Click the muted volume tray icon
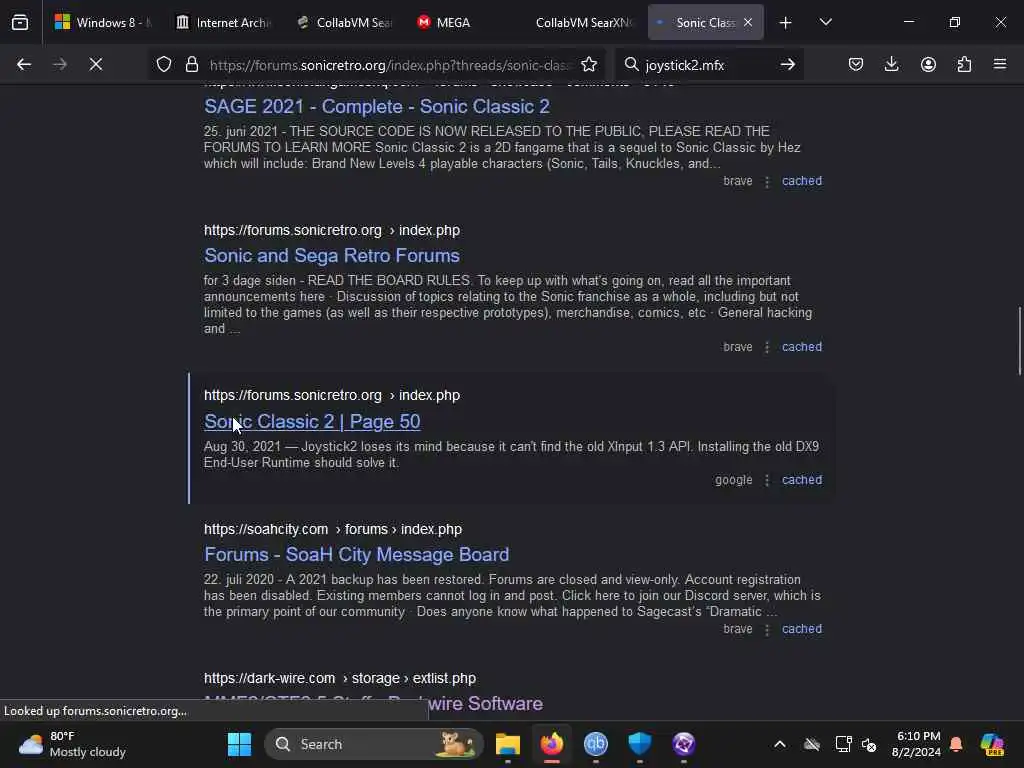The height and width of the screenshot is (768, 1024). click(869, 744)
